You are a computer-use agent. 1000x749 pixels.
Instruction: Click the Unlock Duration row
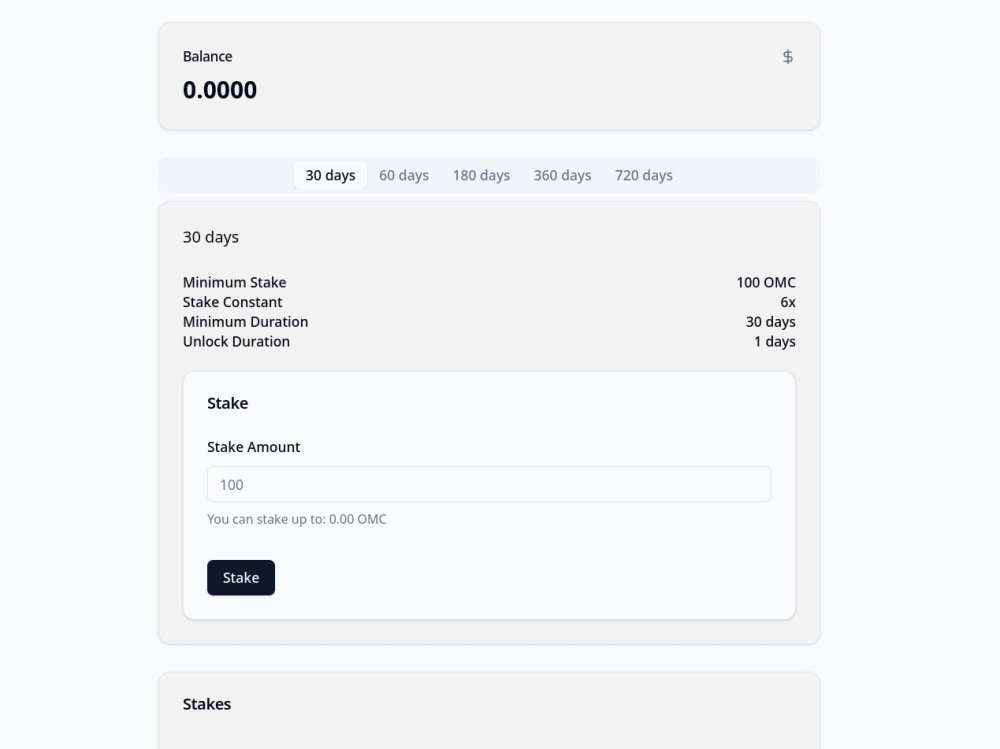236,341
